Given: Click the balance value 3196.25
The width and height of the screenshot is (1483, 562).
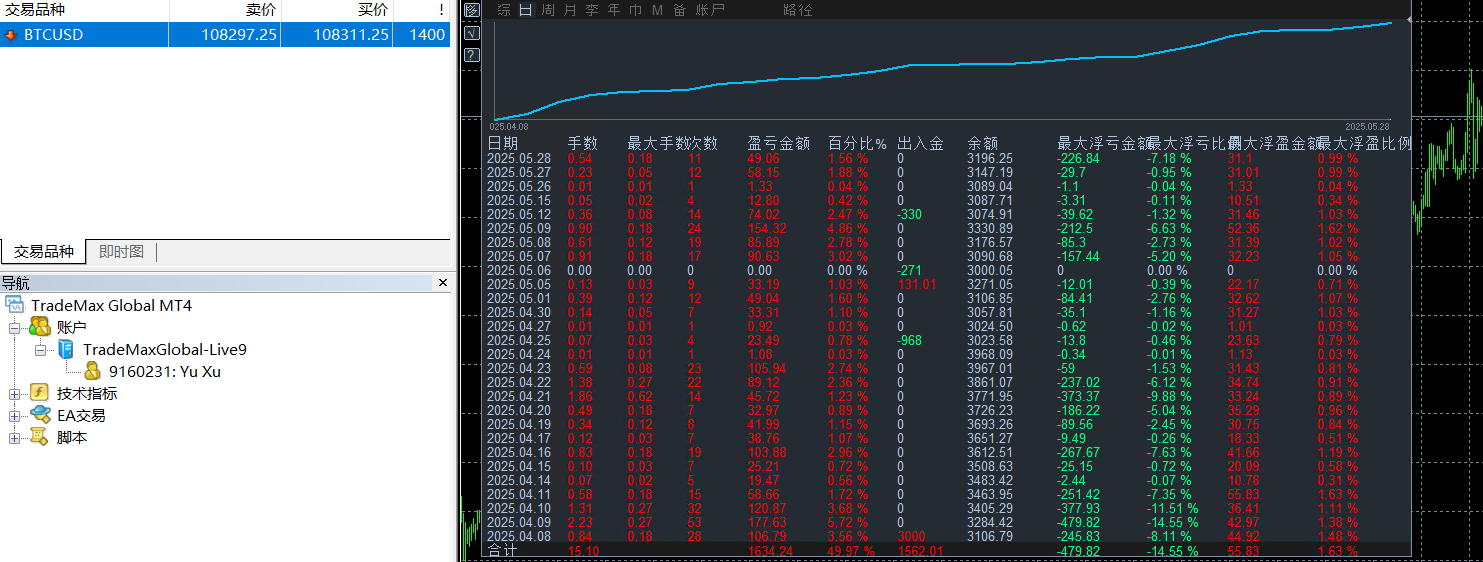Looking at the screenshot, I should click(x=990, y=158).
